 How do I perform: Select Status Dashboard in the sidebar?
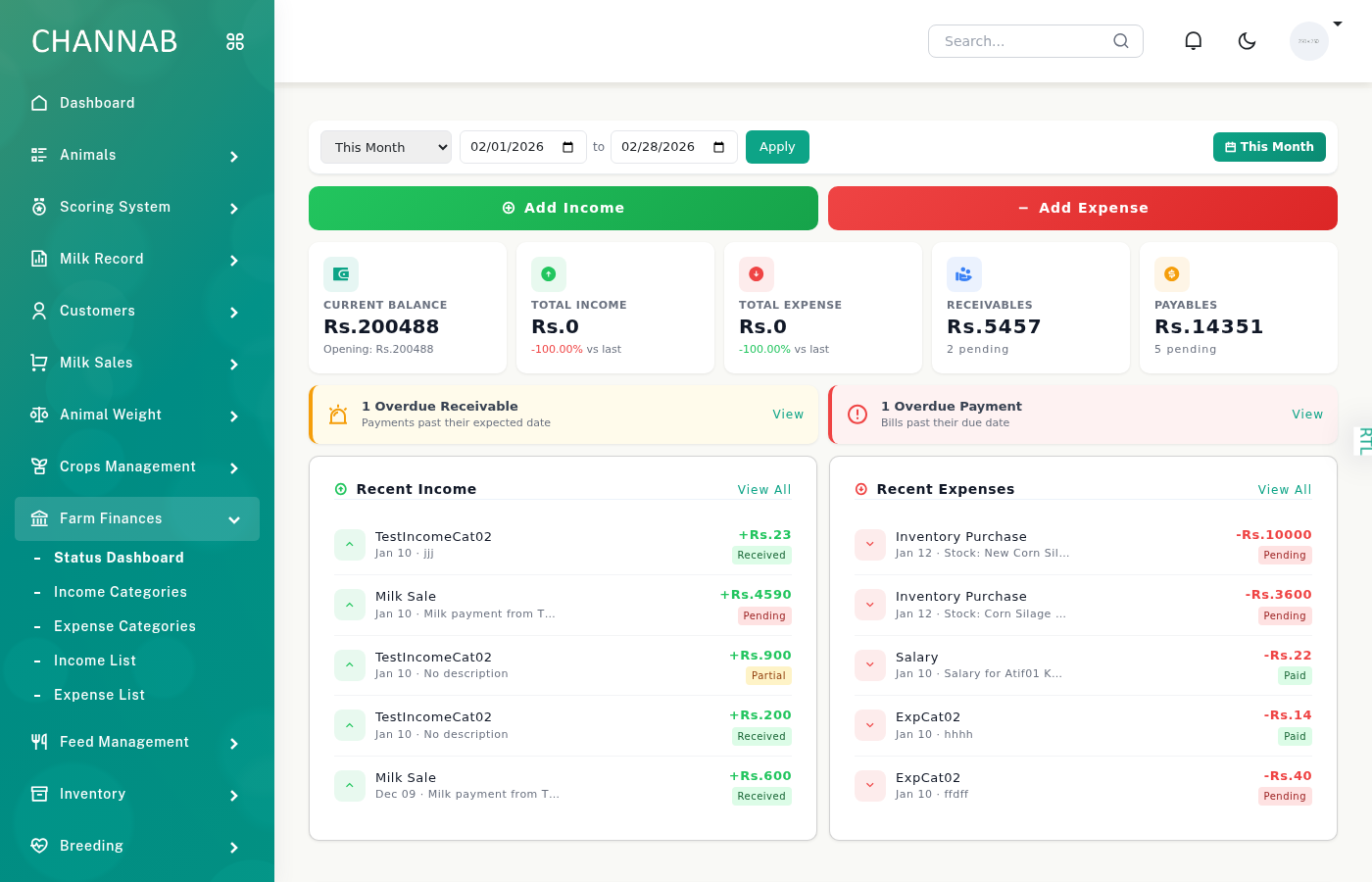119,558
